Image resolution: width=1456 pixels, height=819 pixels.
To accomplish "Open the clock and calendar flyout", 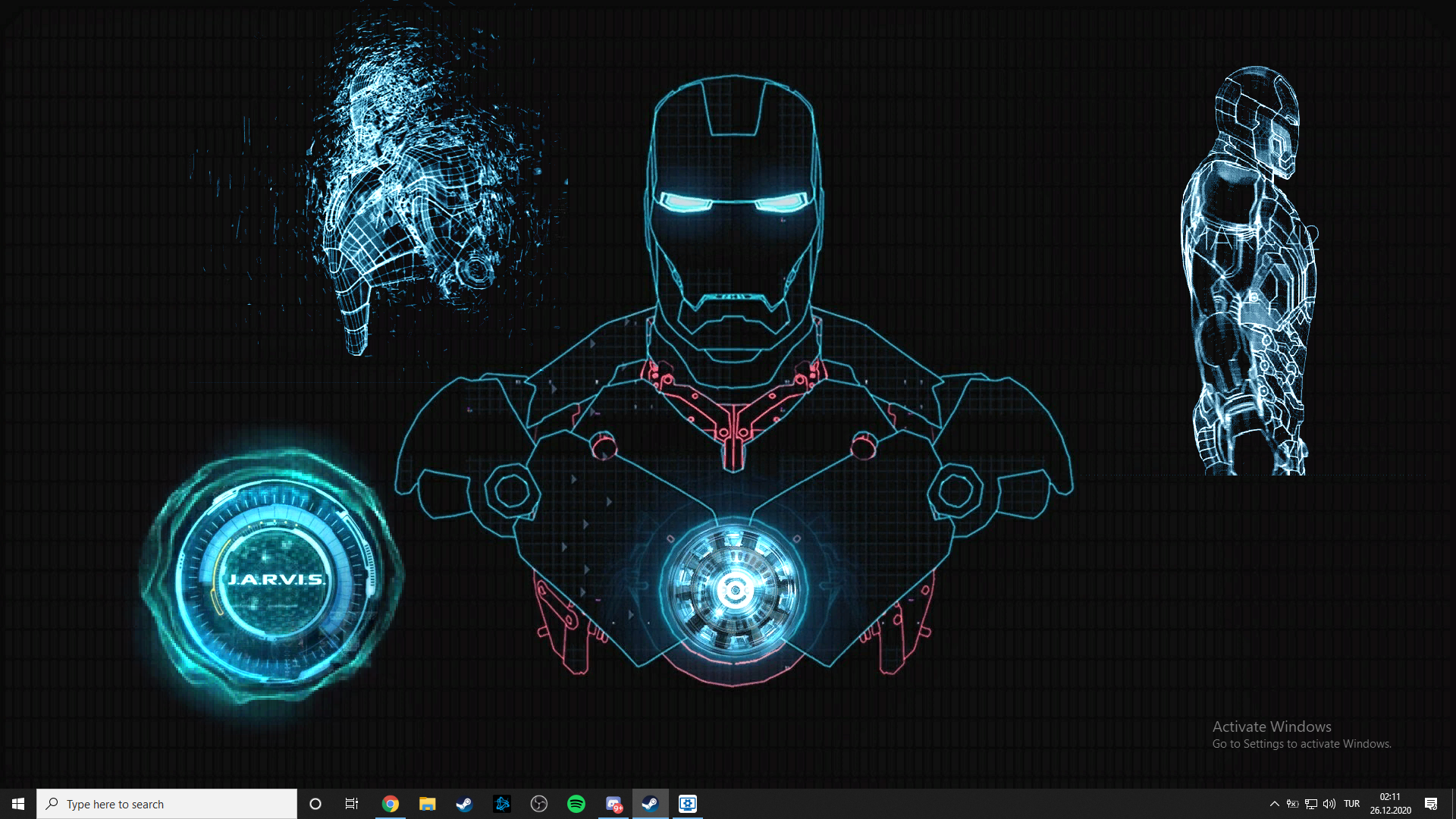I will [x=1390, y=804].
